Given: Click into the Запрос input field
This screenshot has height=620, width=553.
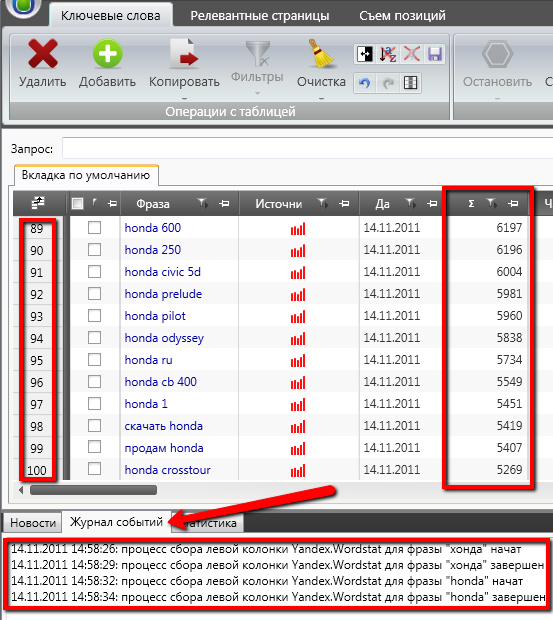Looking at the screenshot, I should click(x=308, y=149).
